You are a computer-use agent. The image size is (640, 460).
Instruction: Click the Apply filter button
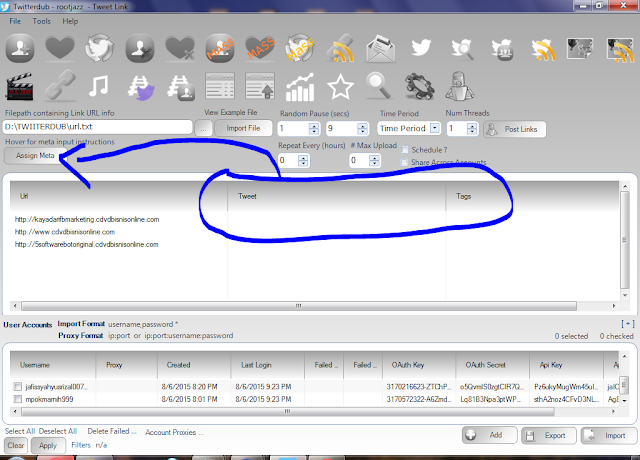48,445
